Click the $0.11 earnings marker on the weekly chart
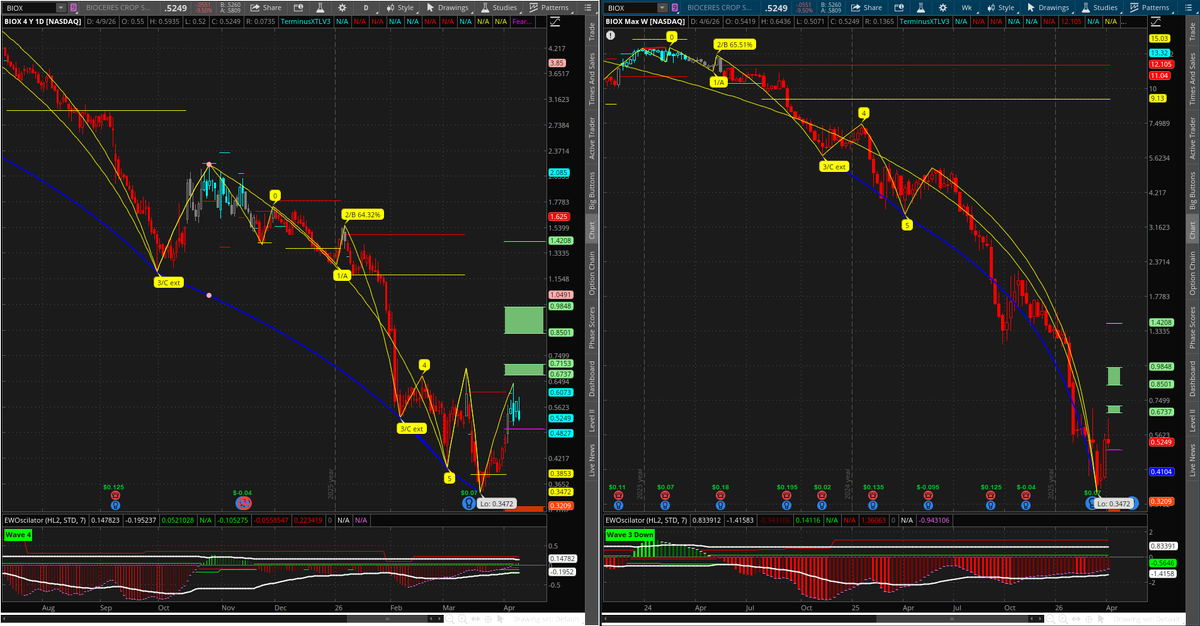1200x626 pixels. click(618, 493)
